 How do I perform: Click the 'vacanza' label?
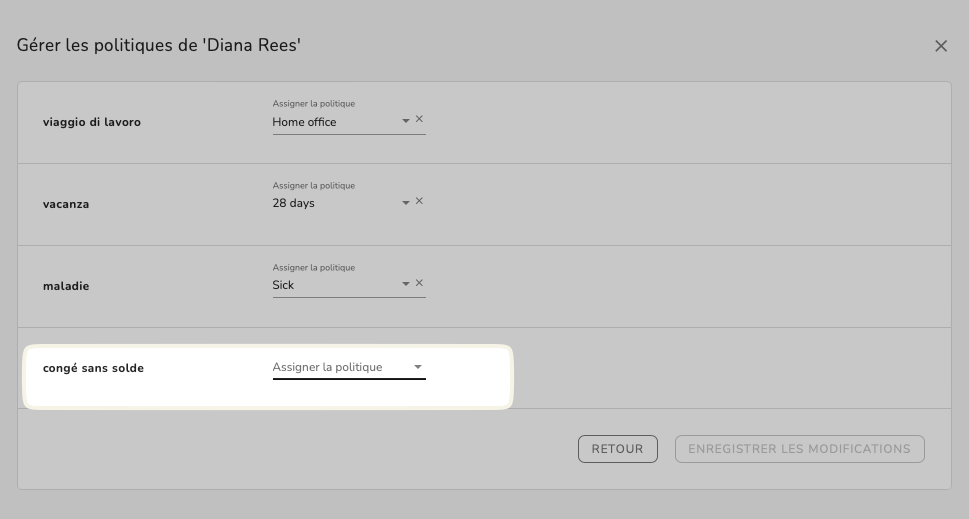66,205
